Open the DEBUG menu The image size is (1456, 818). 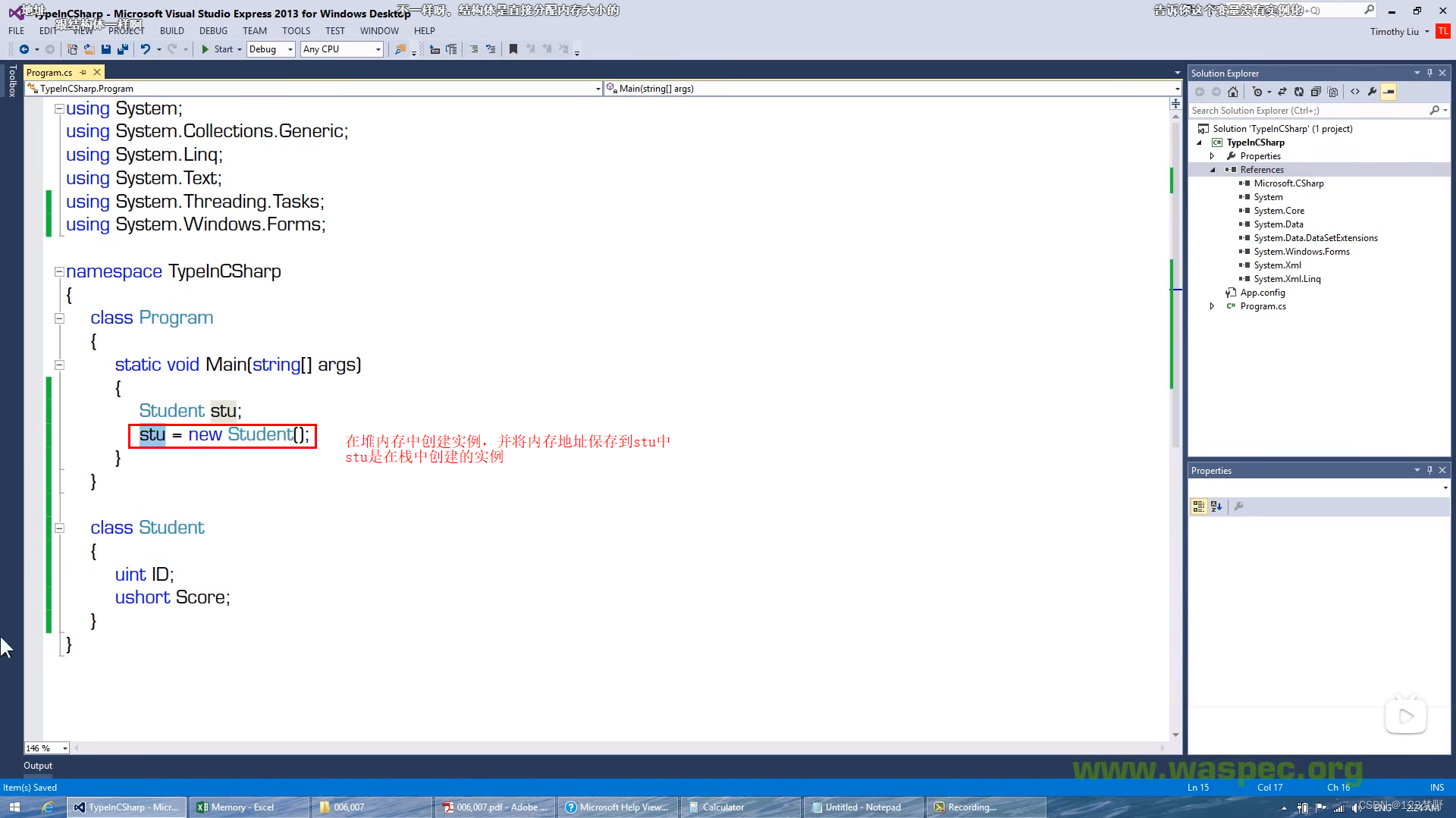213,31
